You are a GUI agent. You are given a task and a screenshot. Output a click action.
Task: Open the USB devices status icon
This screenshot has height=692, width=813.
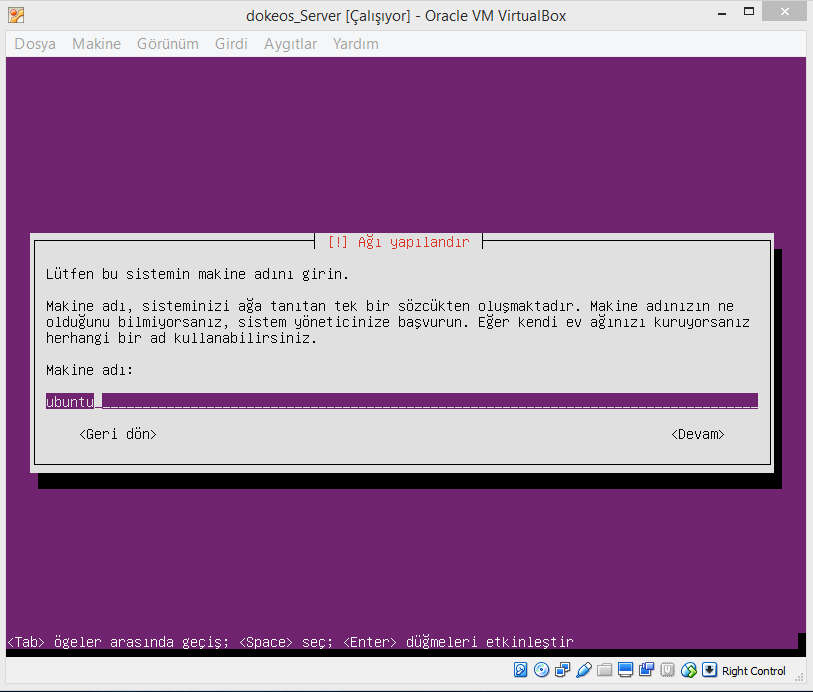584,670
